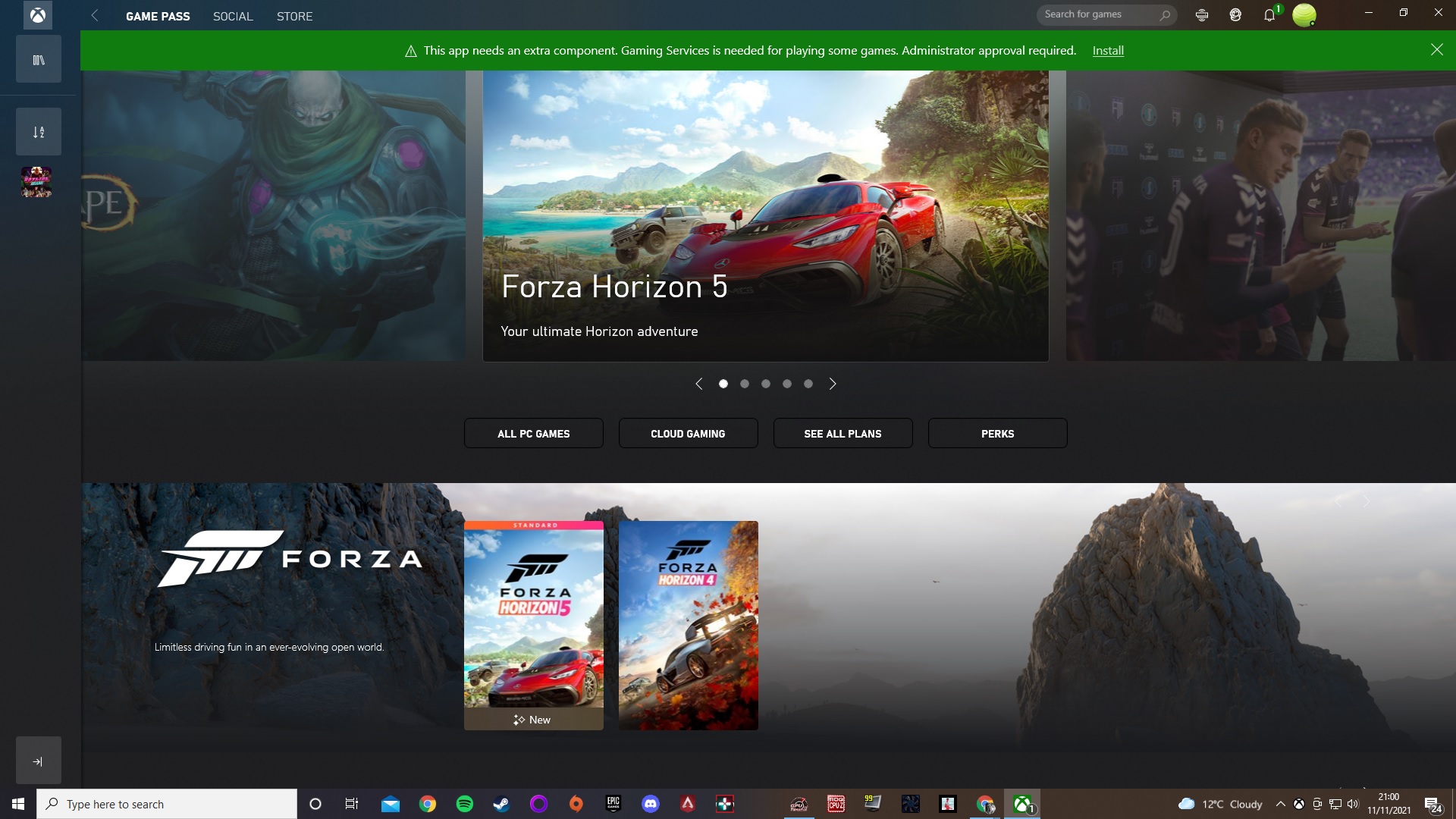Open Cortana circle on taskbar
This screenshot has width=1456, height=819.
pos(315,804)
